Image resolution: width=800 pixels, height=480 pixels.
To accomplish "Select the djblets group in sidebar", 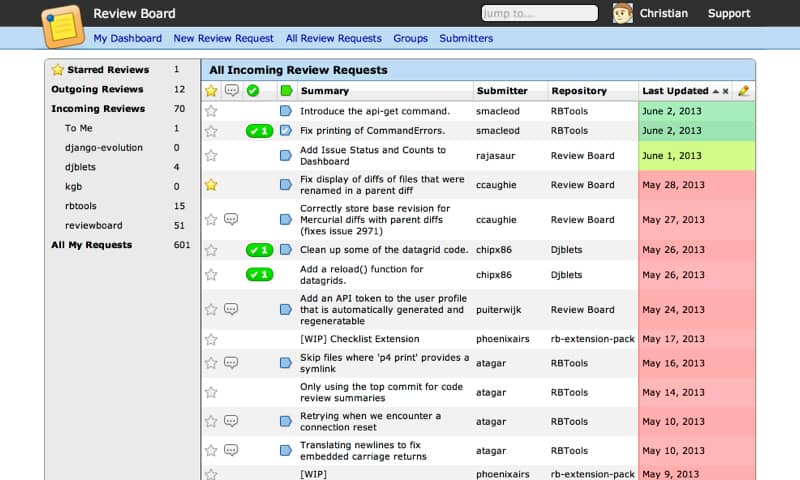I will pyautogui.click(x=80, y=167).
